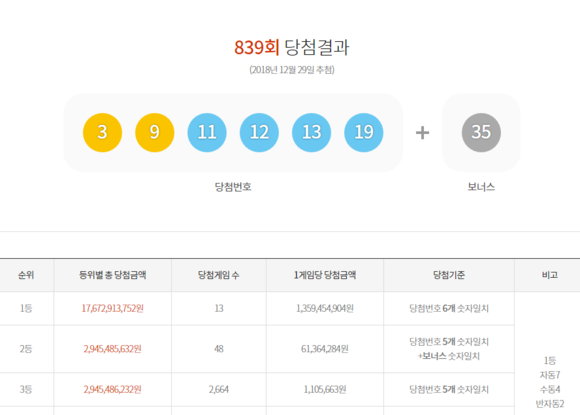The image size is (580, 415).
Task: Click the 비고 column header
Action: [550, 275]
